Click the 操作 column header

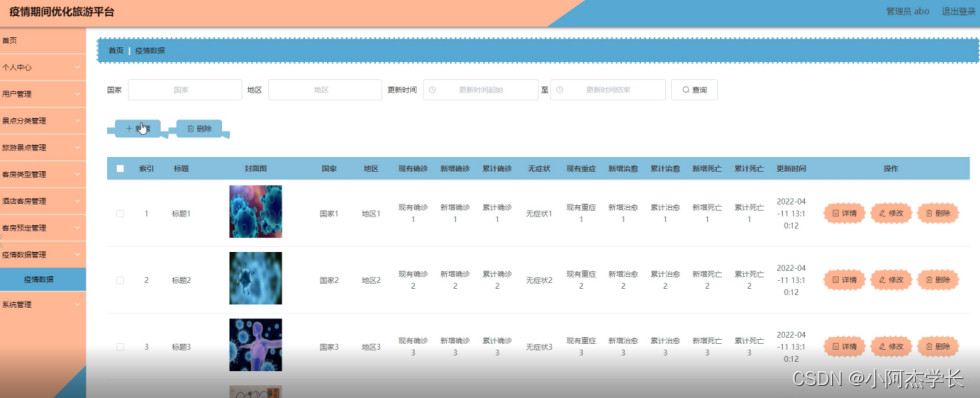891,169
